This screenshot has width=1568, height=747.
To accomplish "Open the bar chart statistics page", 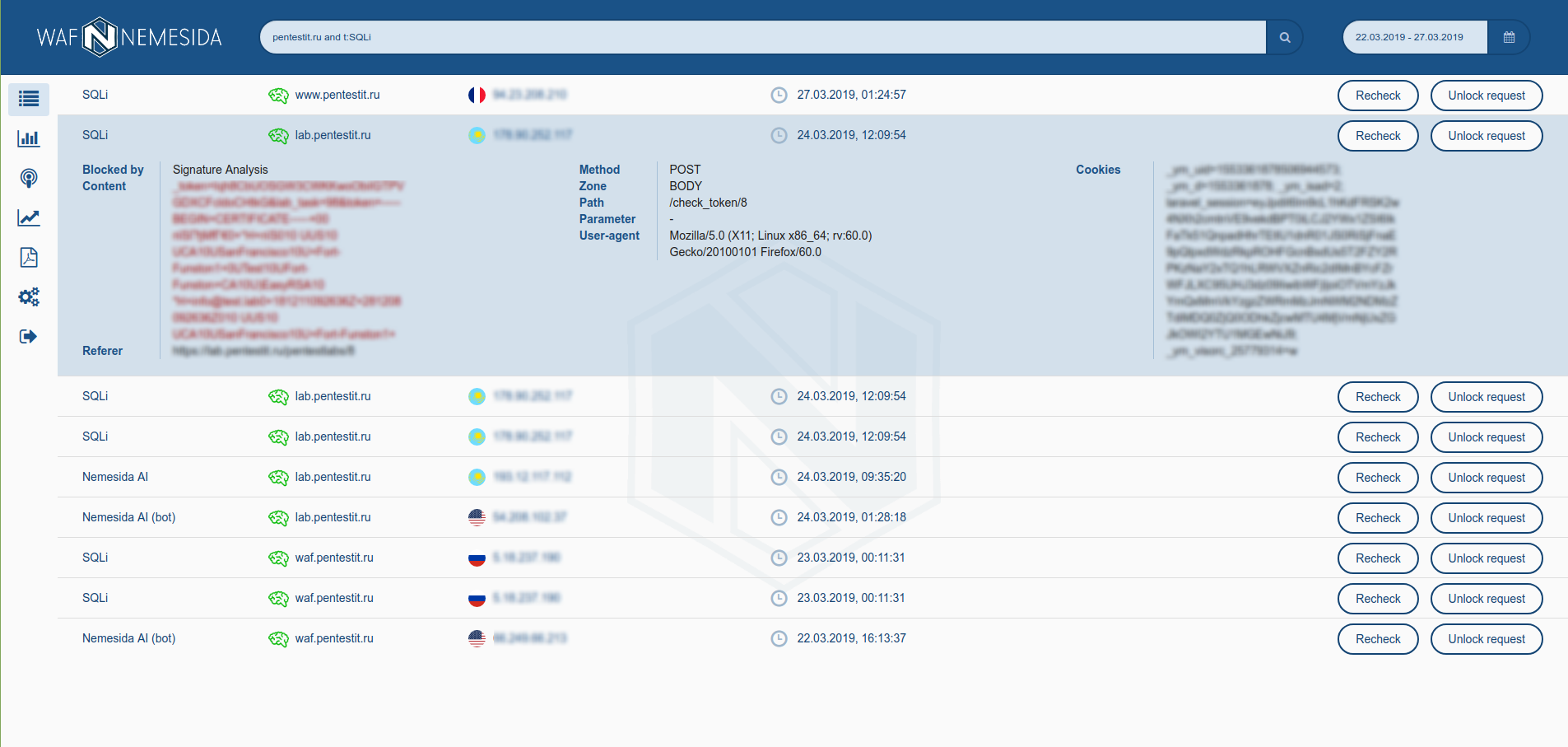I will (x=29, y=138).
